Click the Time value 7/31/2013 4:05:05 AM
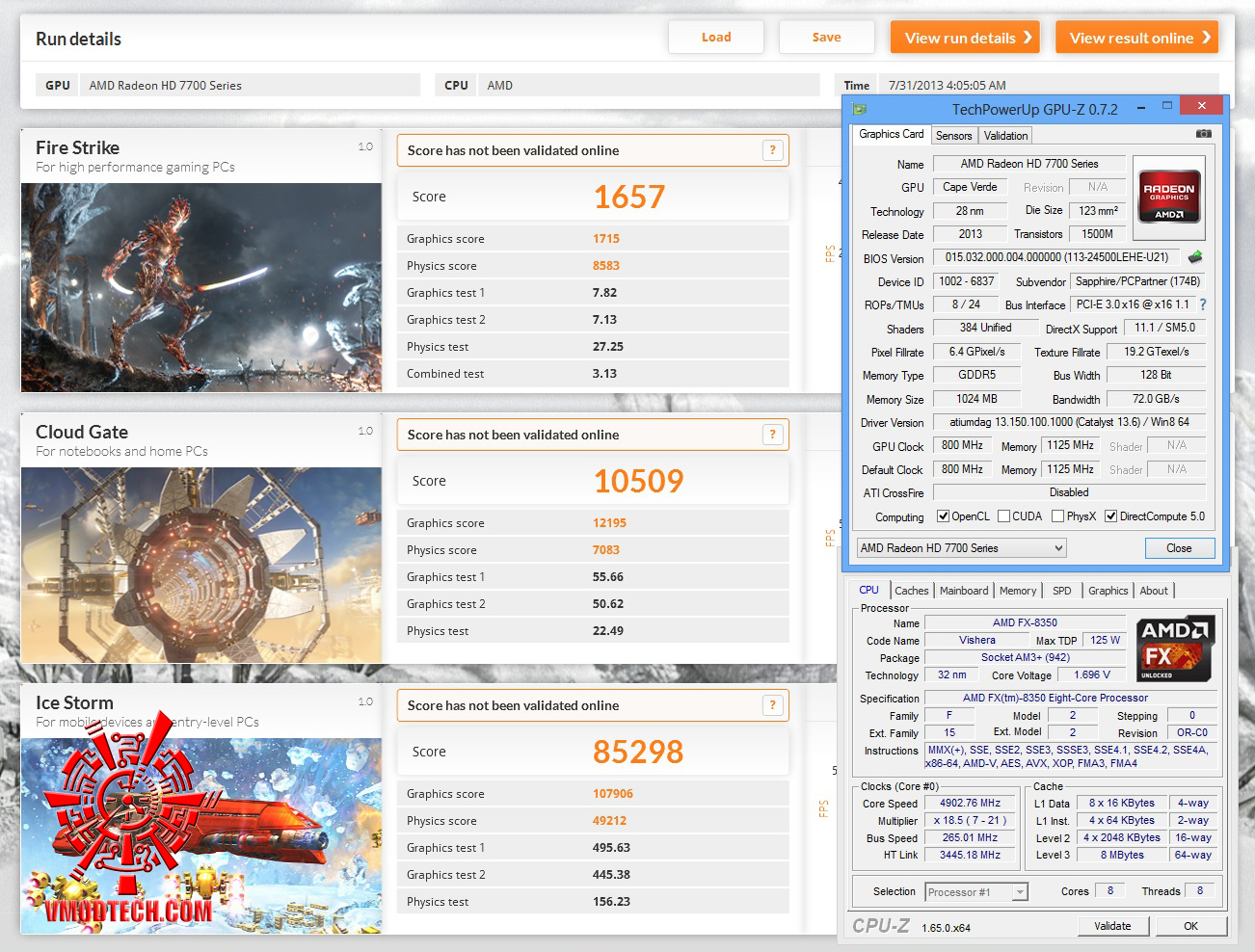Screen dimensions: 1255x952 point(947,86)
